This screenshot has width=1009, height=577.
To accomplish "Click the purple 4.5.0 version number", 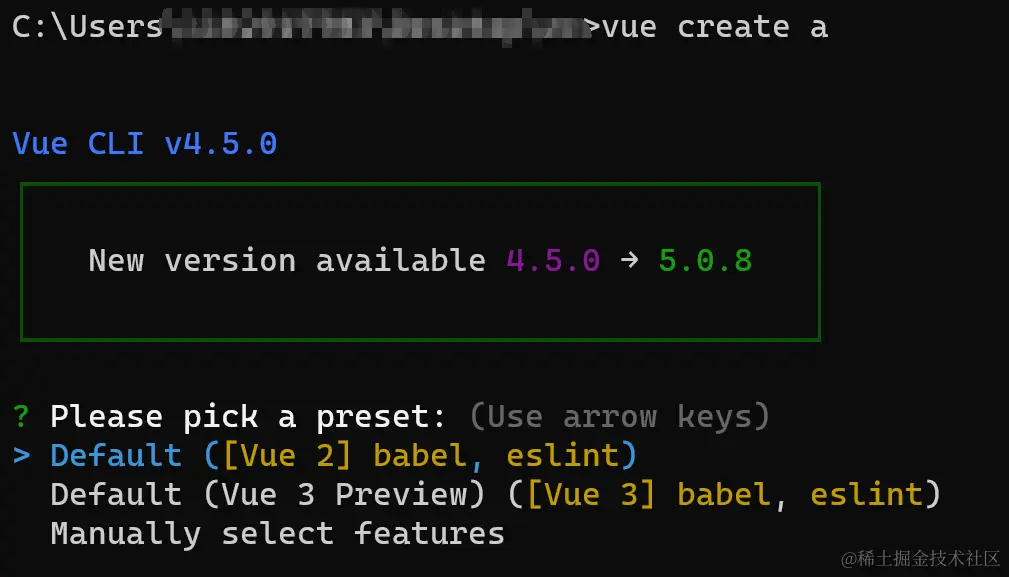I will 553,261.
